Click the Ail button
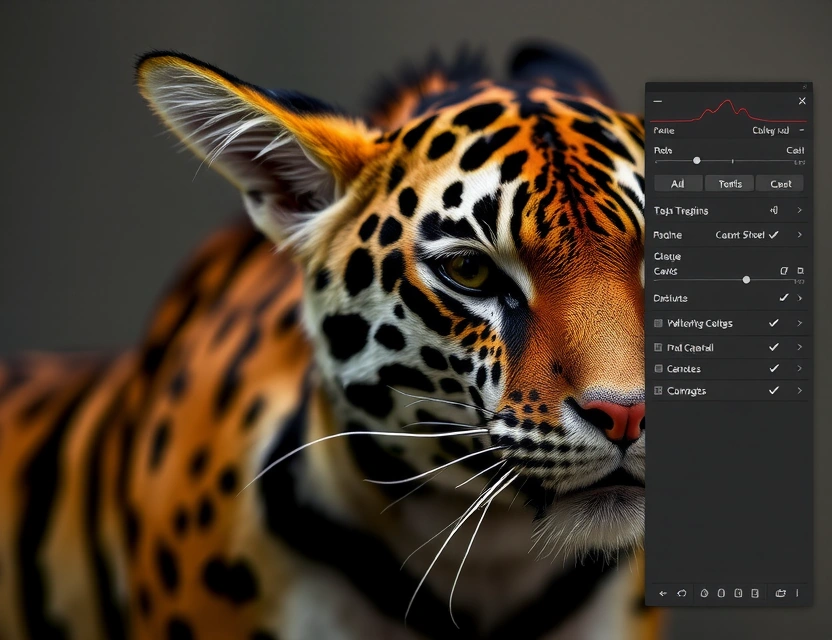 pos(678,183)
